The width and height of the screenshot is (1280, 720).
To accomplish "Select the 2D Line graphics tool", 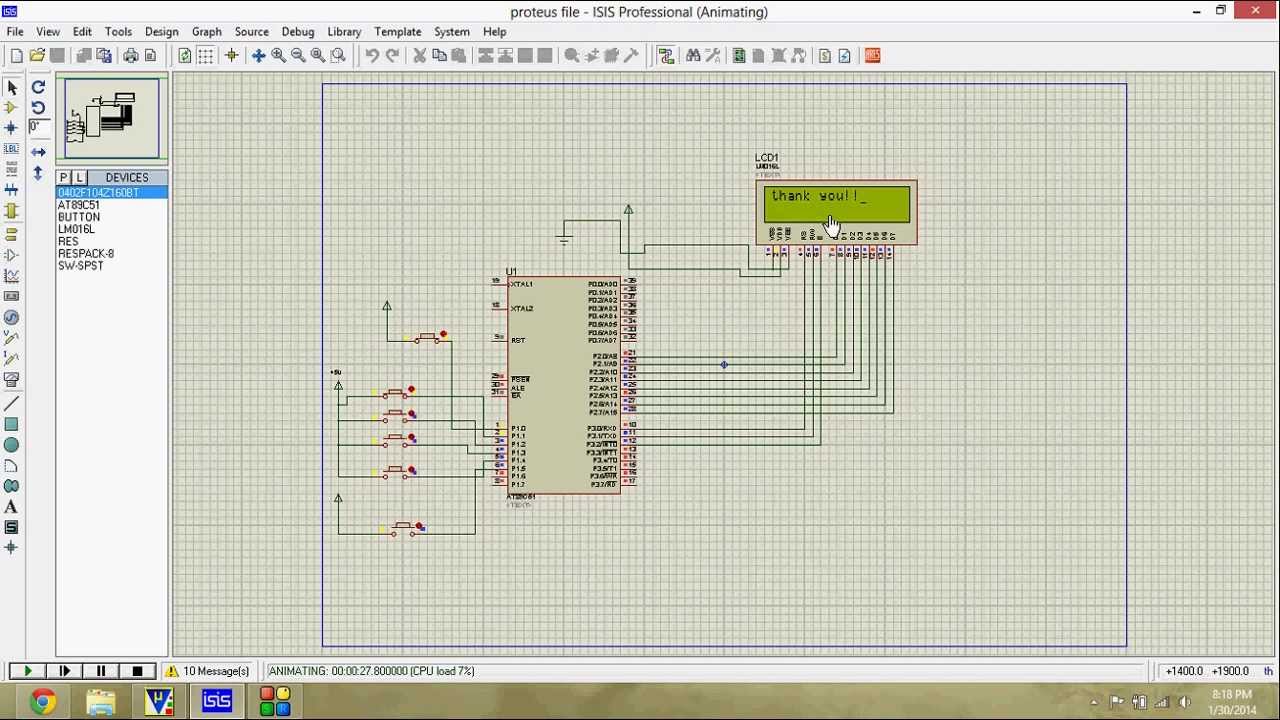I will tap(11, 403).
